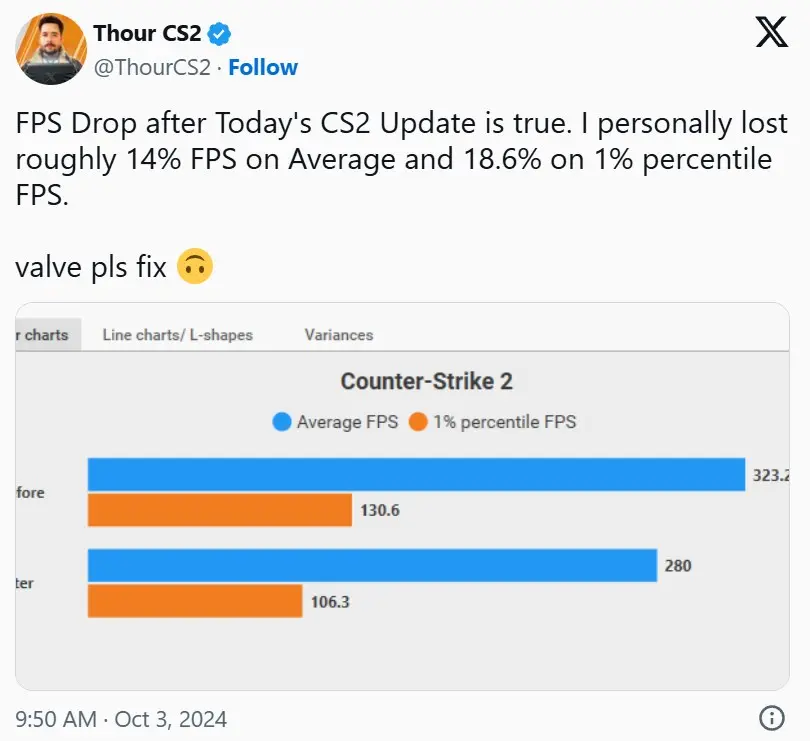The height and width of the screenshot is (741, 810).
Task: Click the Thour CS2 display name
Action: coord(147,34)
